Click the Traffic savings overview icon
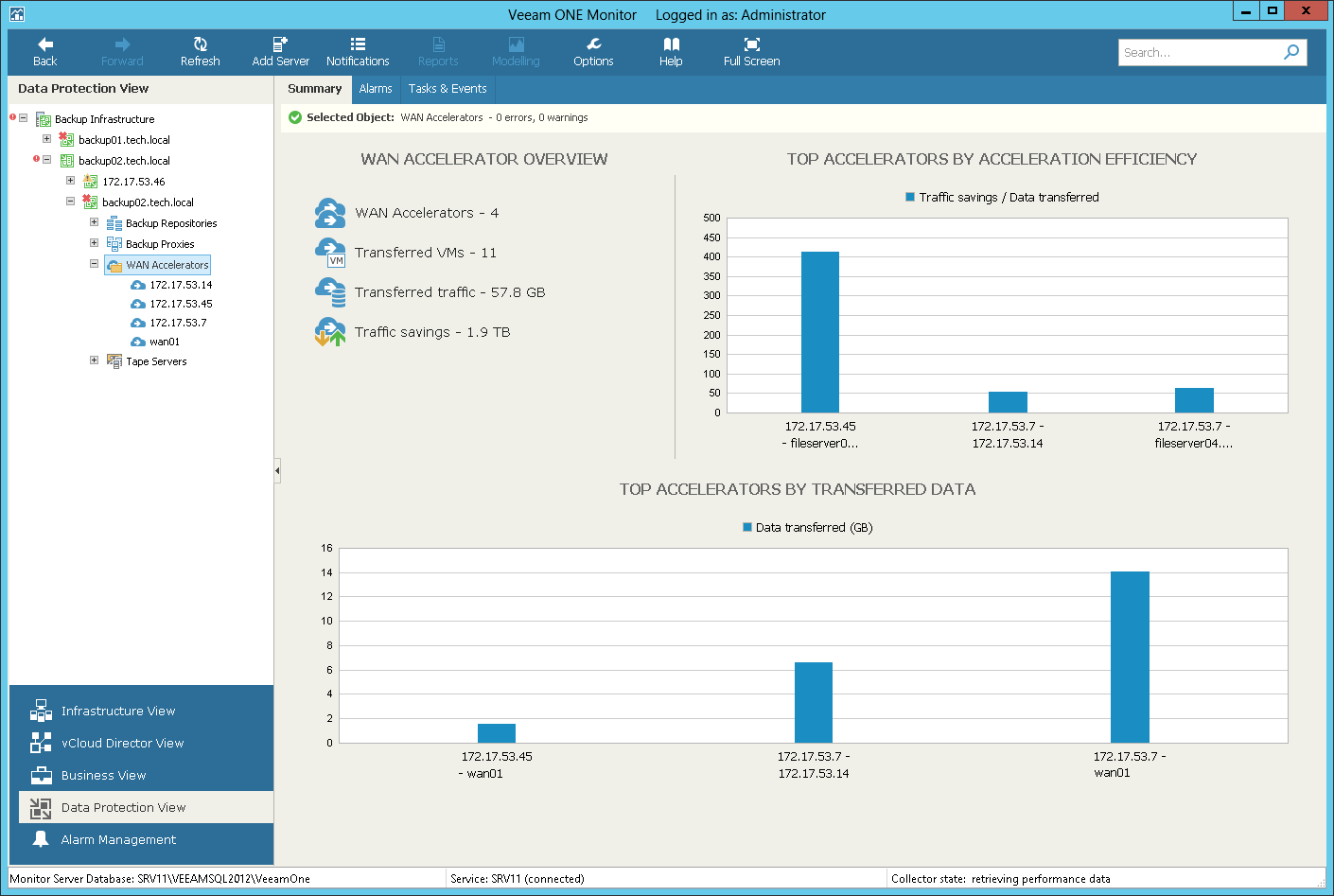The height and width of the screenshot is (896, 1334). [330, 332]
